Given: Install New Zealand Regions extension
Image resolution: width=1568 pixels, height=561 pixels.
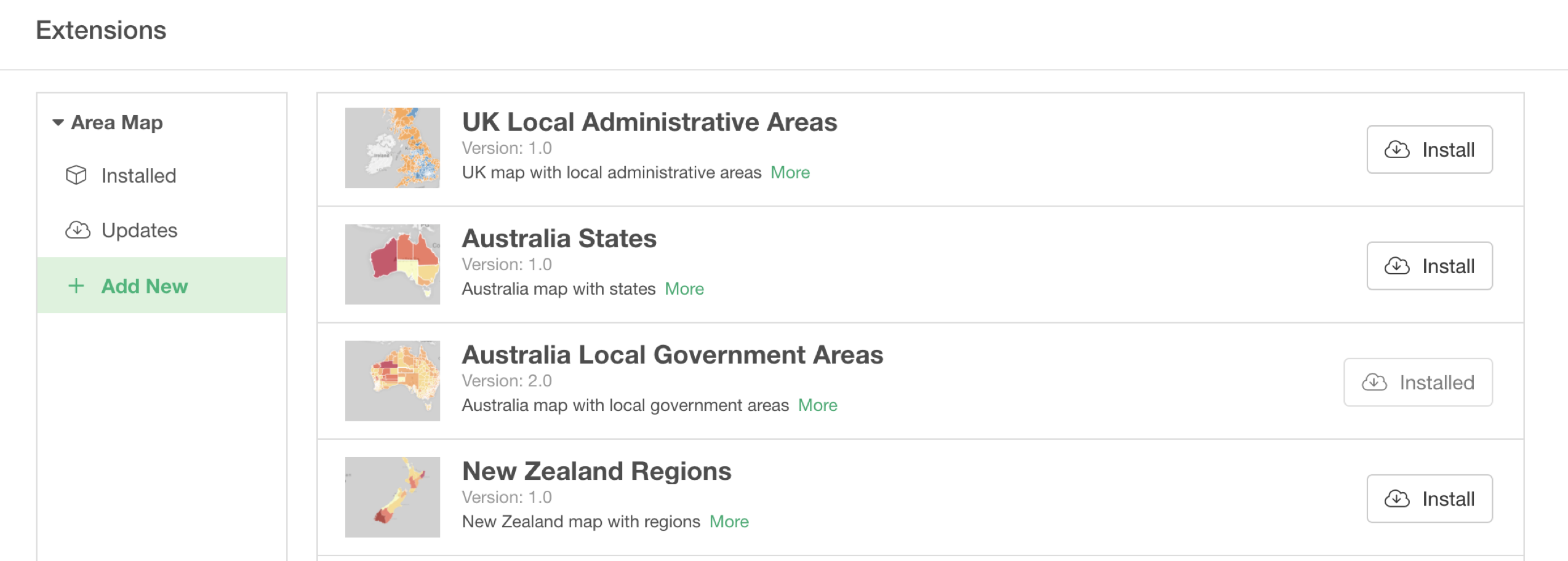Looking at the screenshot, I should [x=1430, y=498].
